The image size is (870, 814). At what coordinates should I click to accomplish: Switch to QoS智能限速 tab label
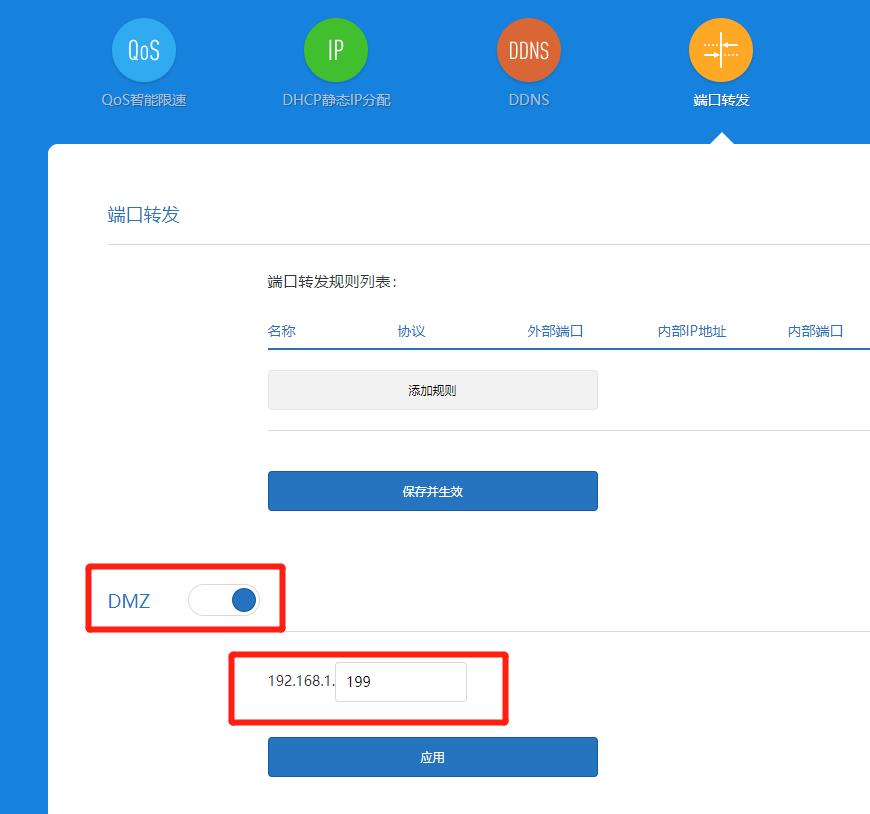[x=144, y=100]
